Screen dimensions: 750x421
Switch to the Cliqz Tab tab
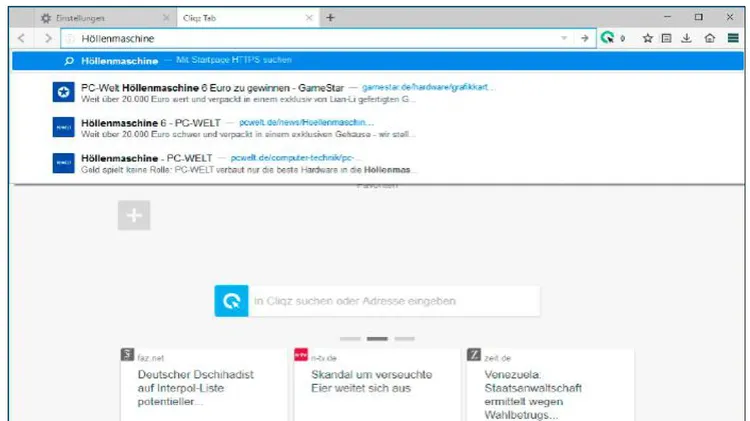tap(248, 18)
